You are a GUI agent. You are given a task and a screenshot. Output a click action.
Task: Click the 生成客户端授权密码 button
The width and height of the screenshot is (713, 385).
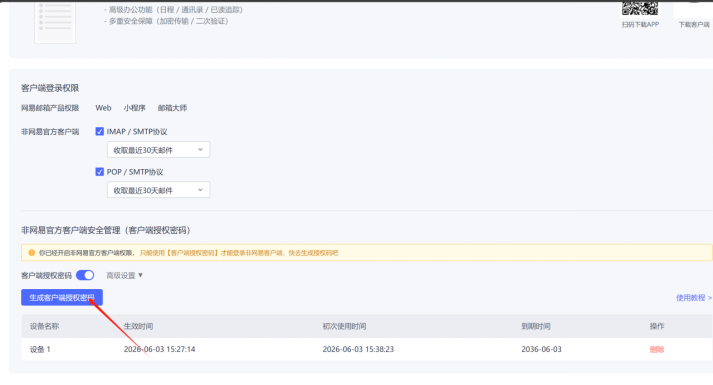(x=62, y=297)
